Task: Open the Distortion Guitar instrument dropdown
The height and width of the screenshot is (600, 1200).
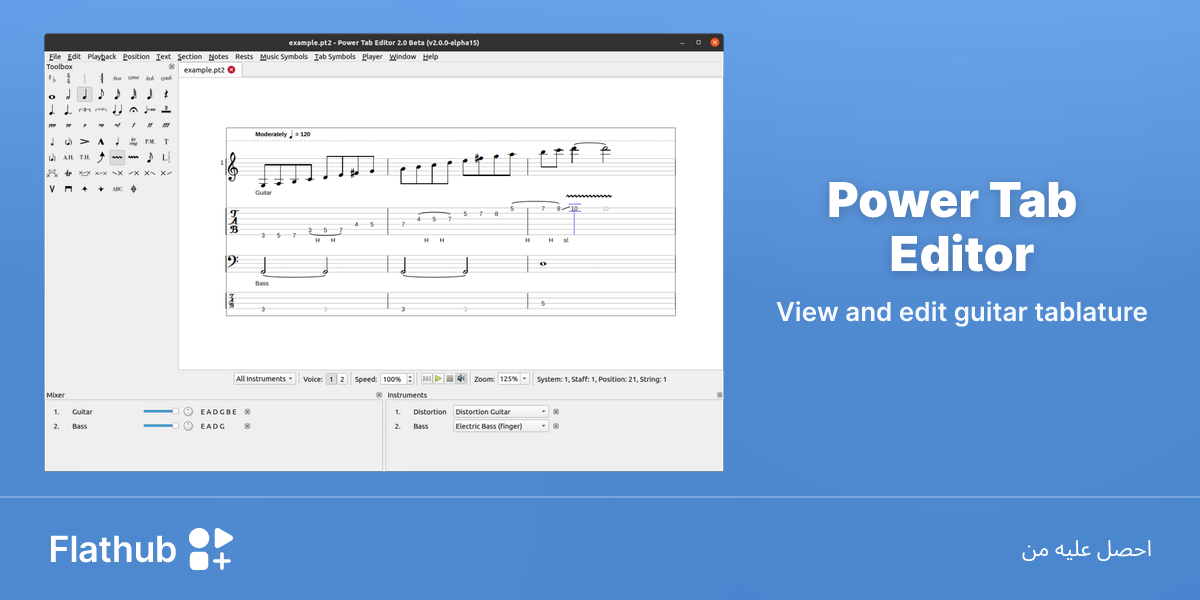Action: coord(501,412)
